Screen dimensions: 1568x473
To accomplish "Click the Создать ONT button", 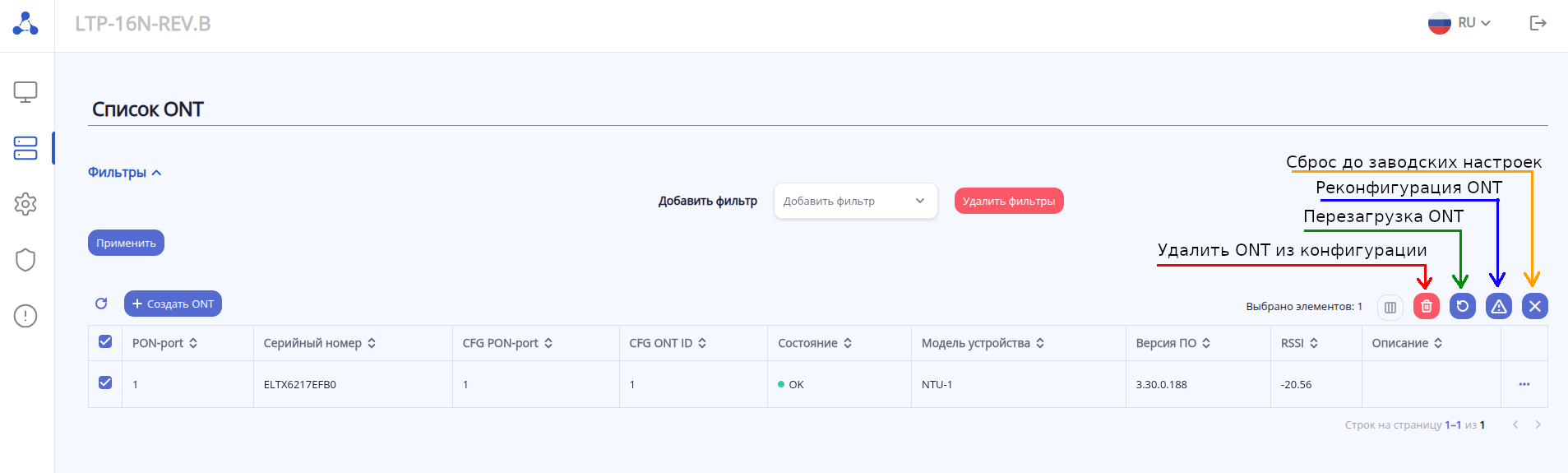I will 173,304.
